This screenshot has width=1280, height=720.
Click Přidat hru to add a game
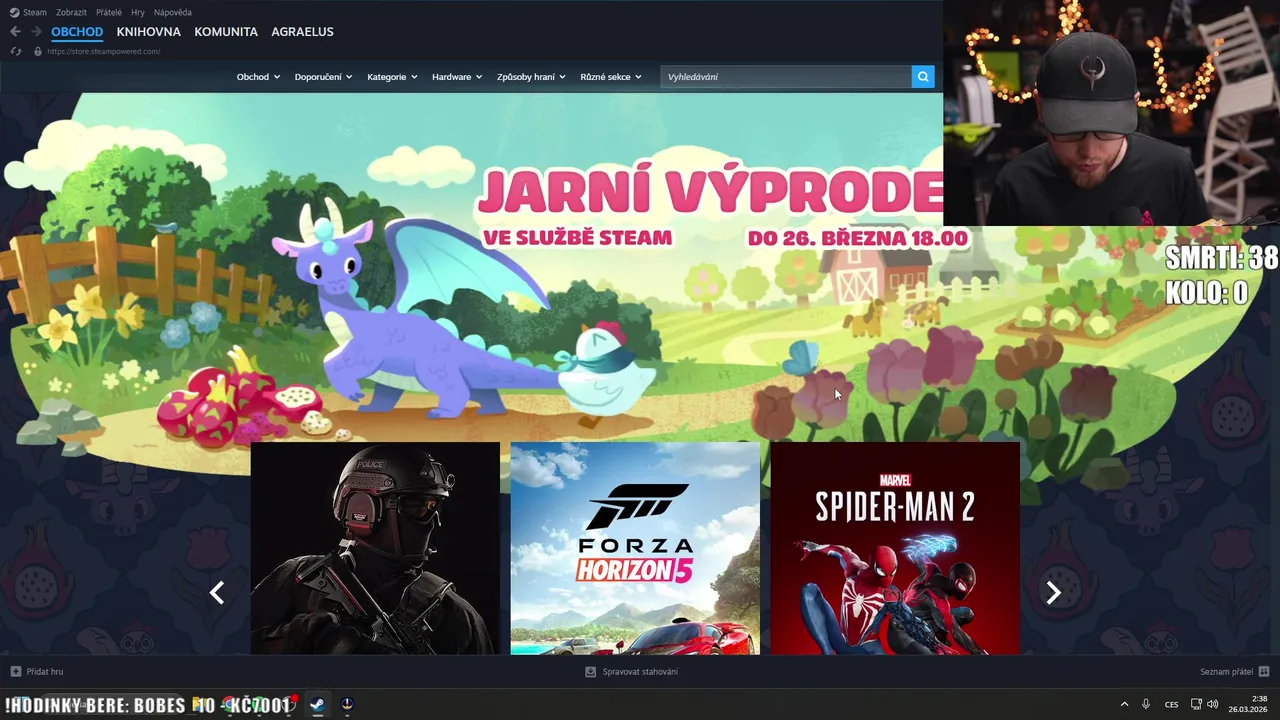(x=44, y=671)
